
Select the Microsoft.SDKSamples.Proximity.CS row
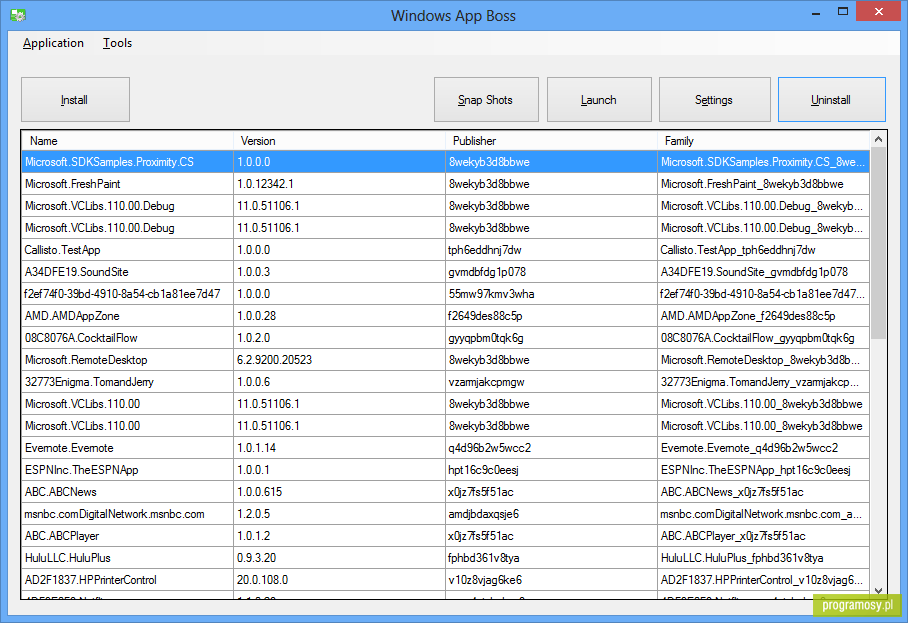click(x=445, y=162)
